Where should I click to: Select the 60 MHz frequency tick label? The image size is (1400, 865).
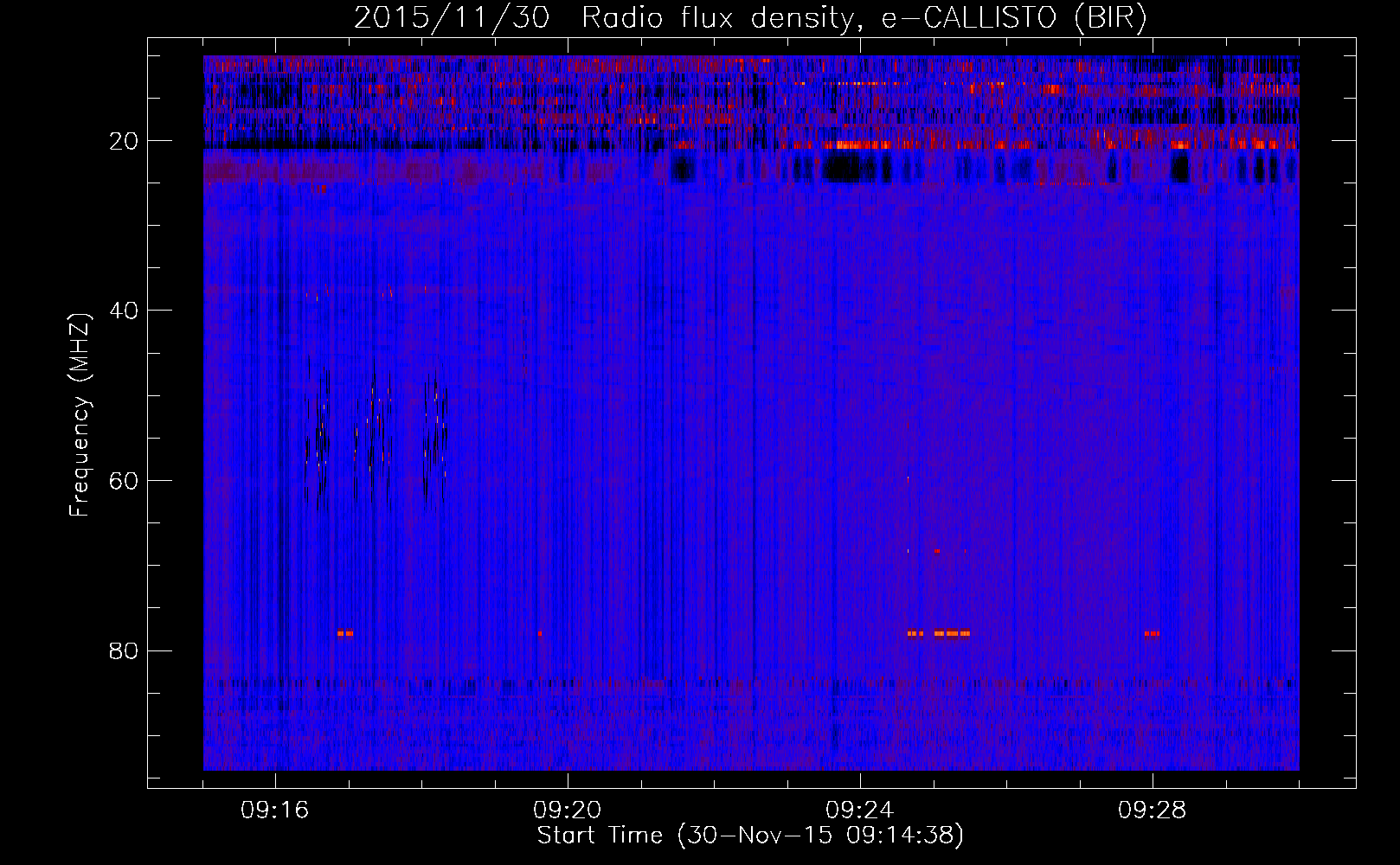click(125, 481)
